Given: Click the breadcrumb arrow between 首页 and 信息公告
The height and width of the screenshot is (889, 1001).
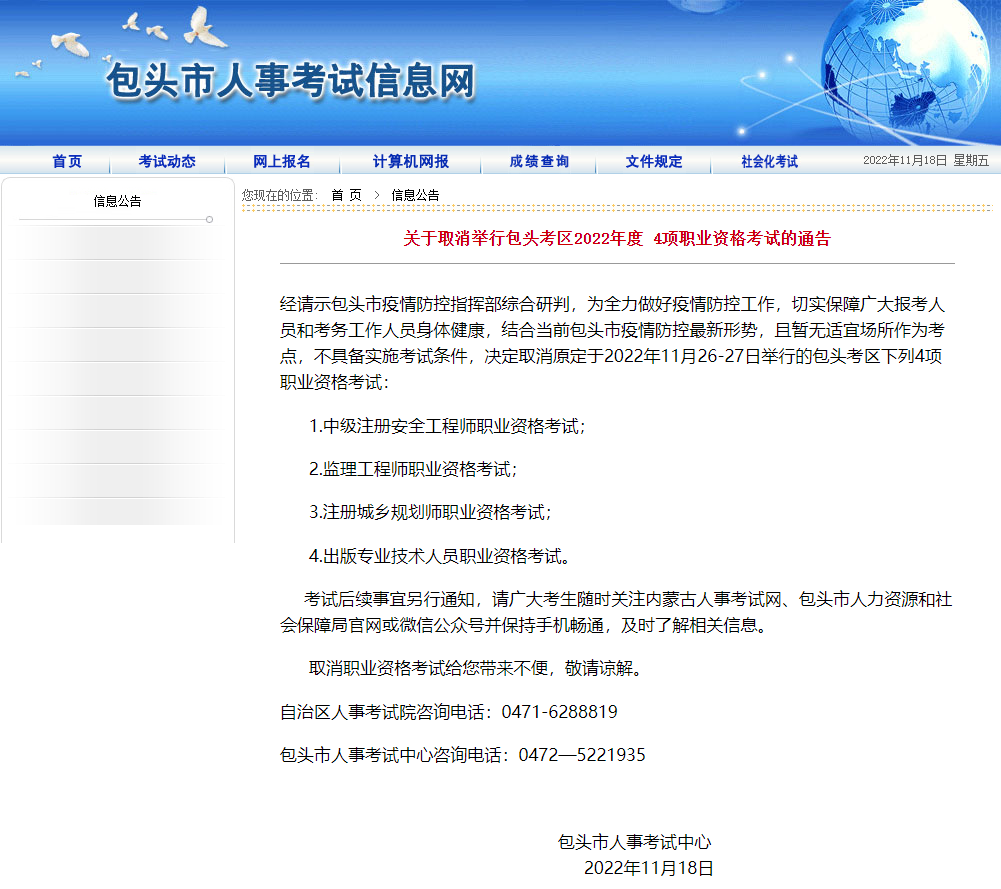Looking at the screenshot, I should (377, 195).
